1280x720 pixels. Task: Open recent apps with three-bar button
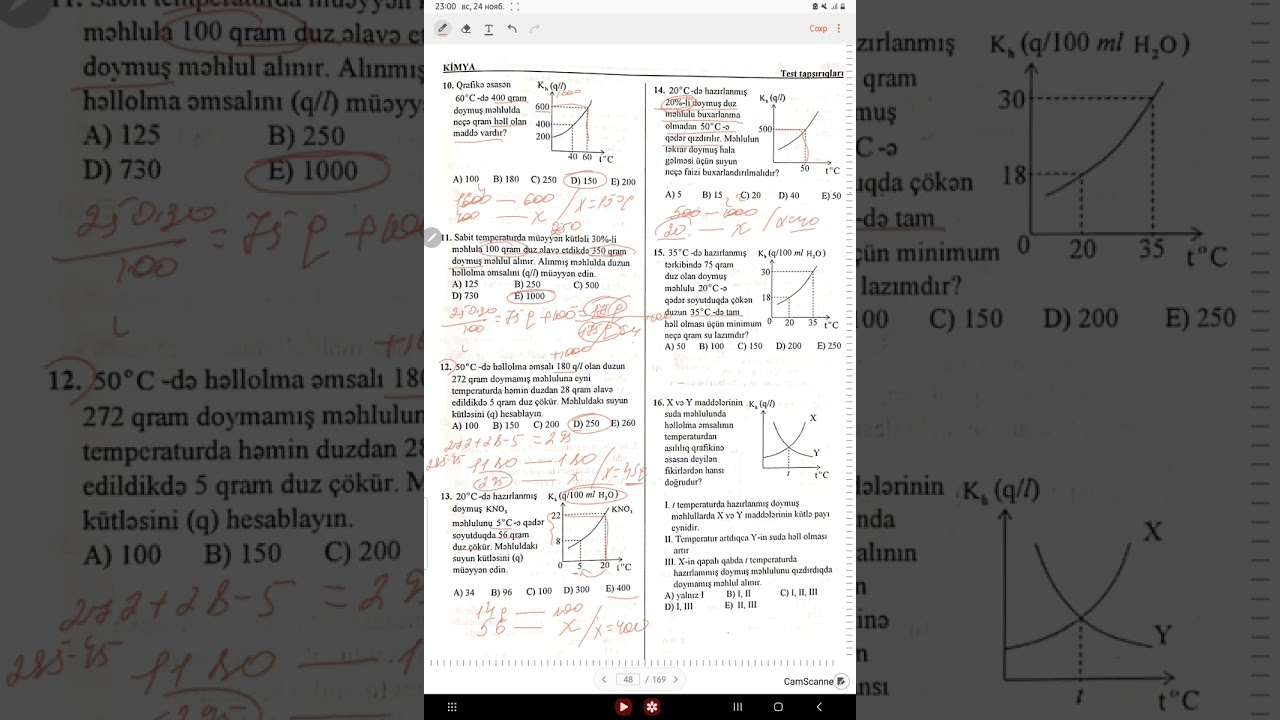(x=738, y=707)
